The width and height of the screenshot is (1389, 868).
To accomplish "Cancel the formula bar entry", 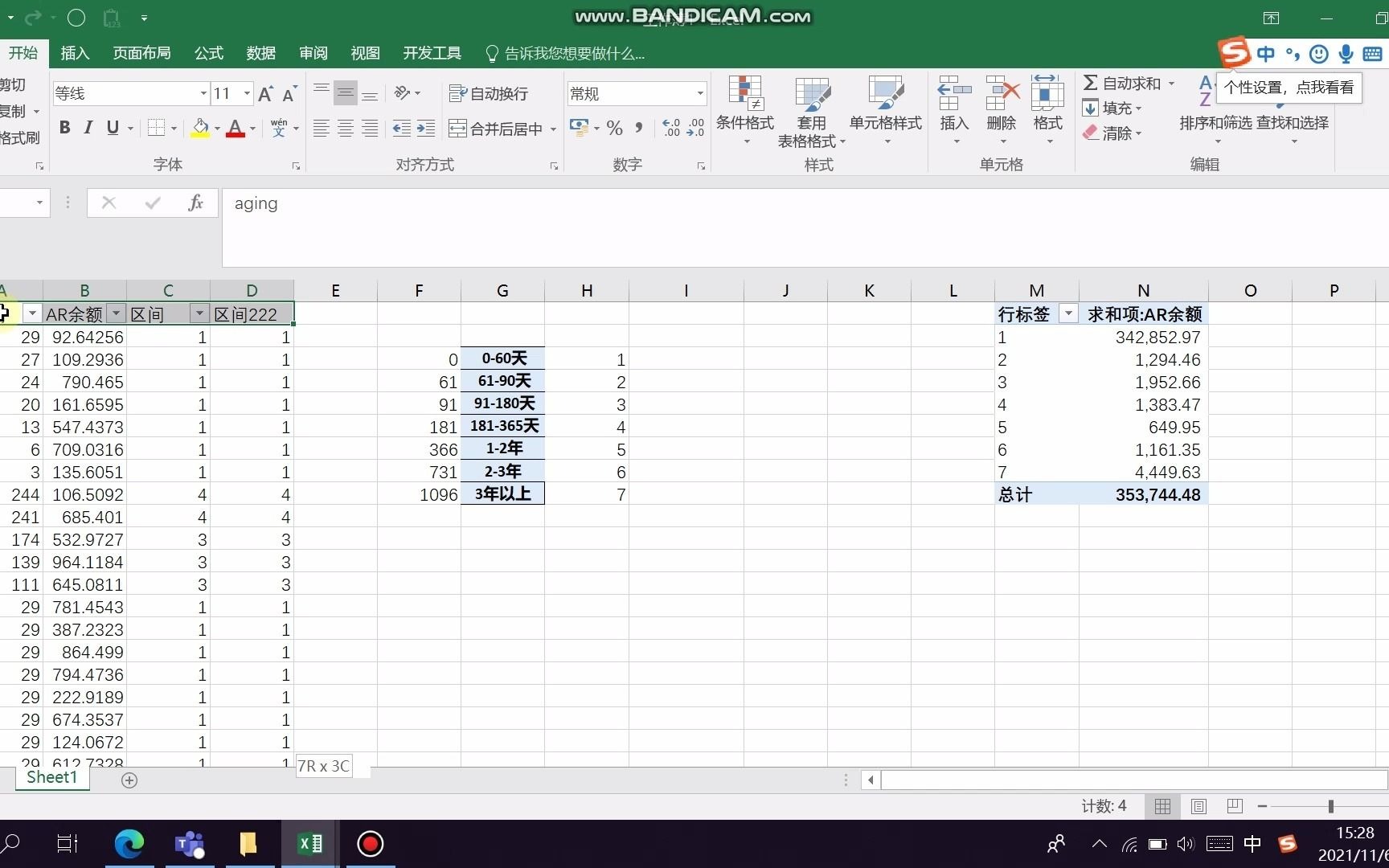I will click(109, 203).
